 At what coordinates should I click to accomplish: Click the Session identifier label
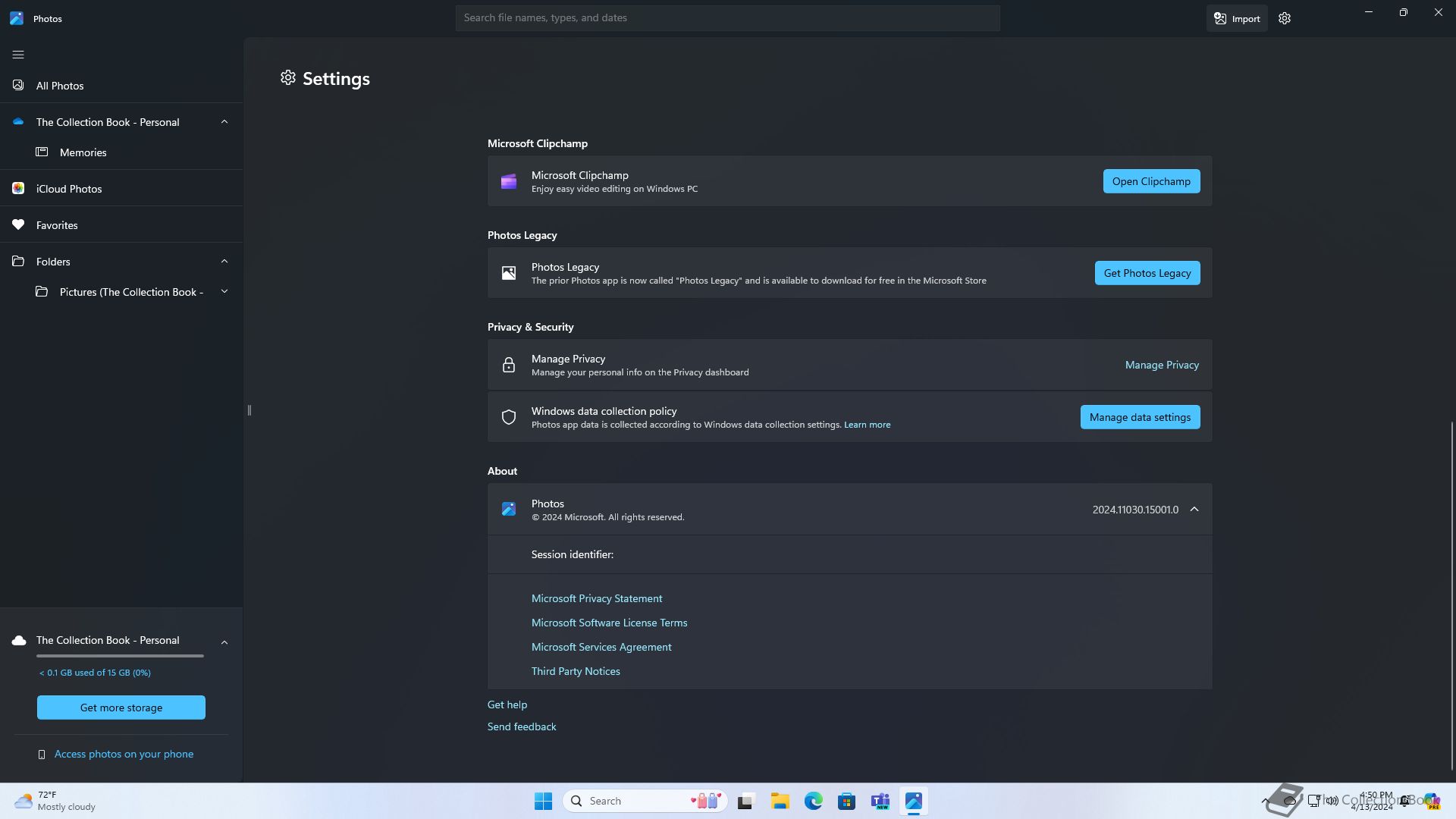point(573,554)
